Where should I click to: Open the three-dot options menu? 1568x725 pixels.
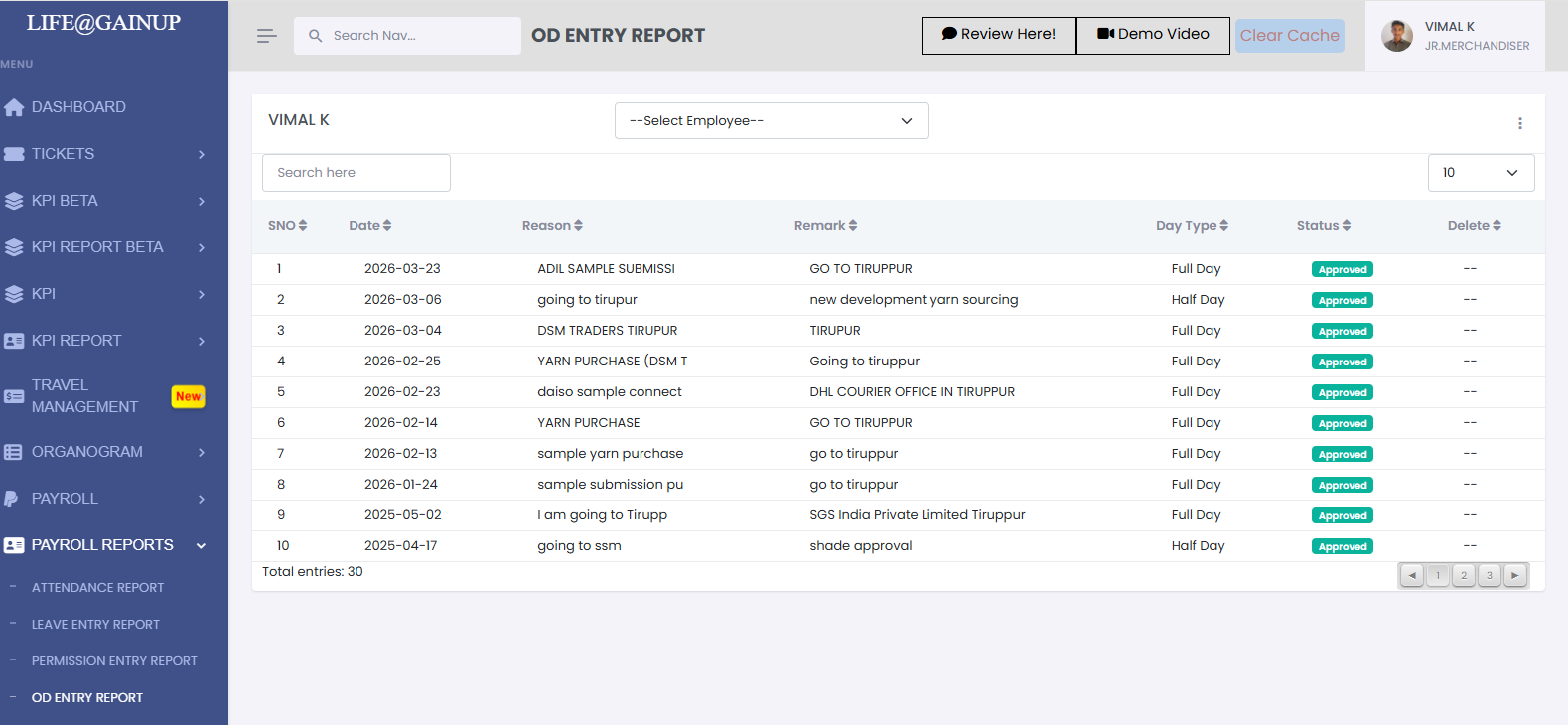pos(1519,123)
